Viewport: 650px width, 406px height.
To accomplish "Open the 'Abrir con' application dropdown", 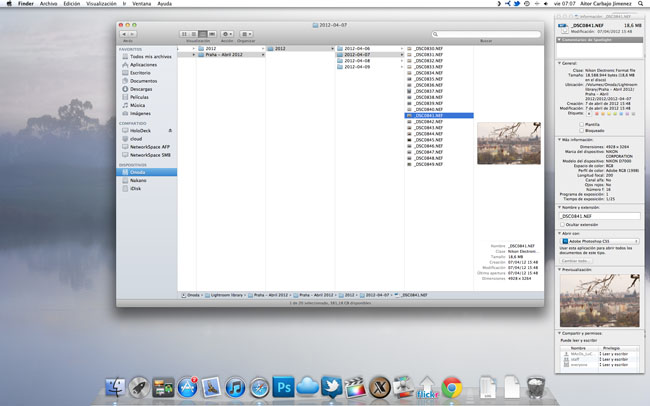I will (598, 241).
